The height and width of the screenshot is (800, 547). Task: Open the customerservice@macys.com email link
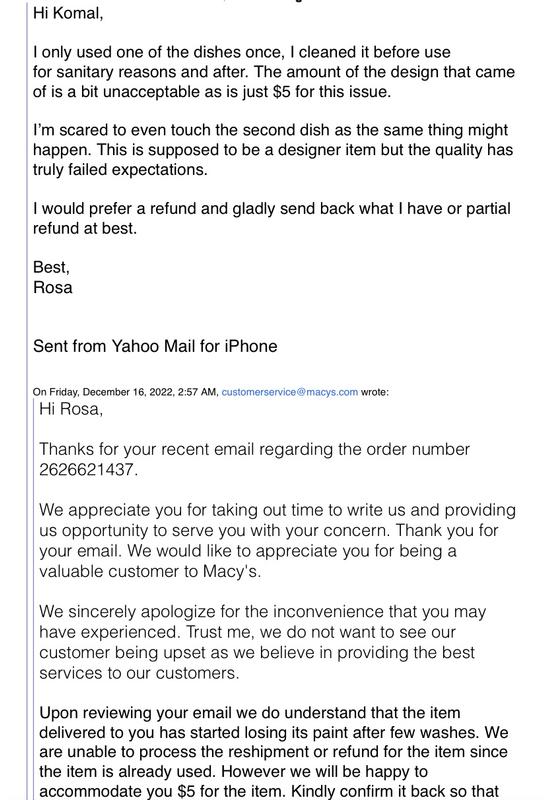tap(289, 392)
